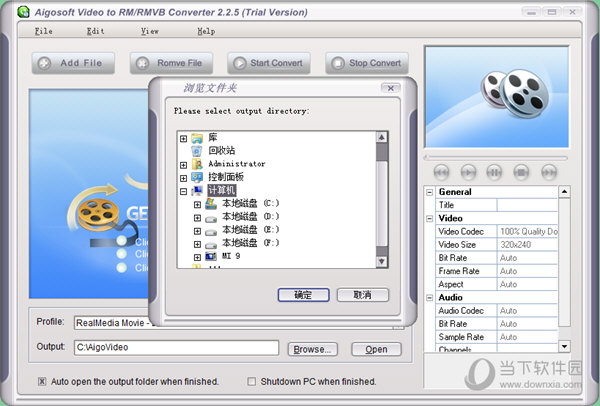Click the C: drive Windows icon

point(211,204)
